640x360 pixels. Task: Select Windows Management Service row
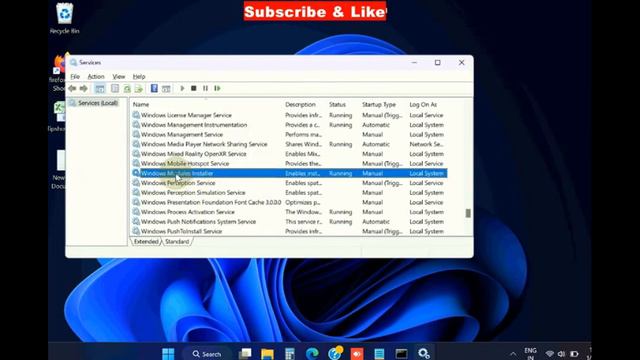tap(289, 135)
